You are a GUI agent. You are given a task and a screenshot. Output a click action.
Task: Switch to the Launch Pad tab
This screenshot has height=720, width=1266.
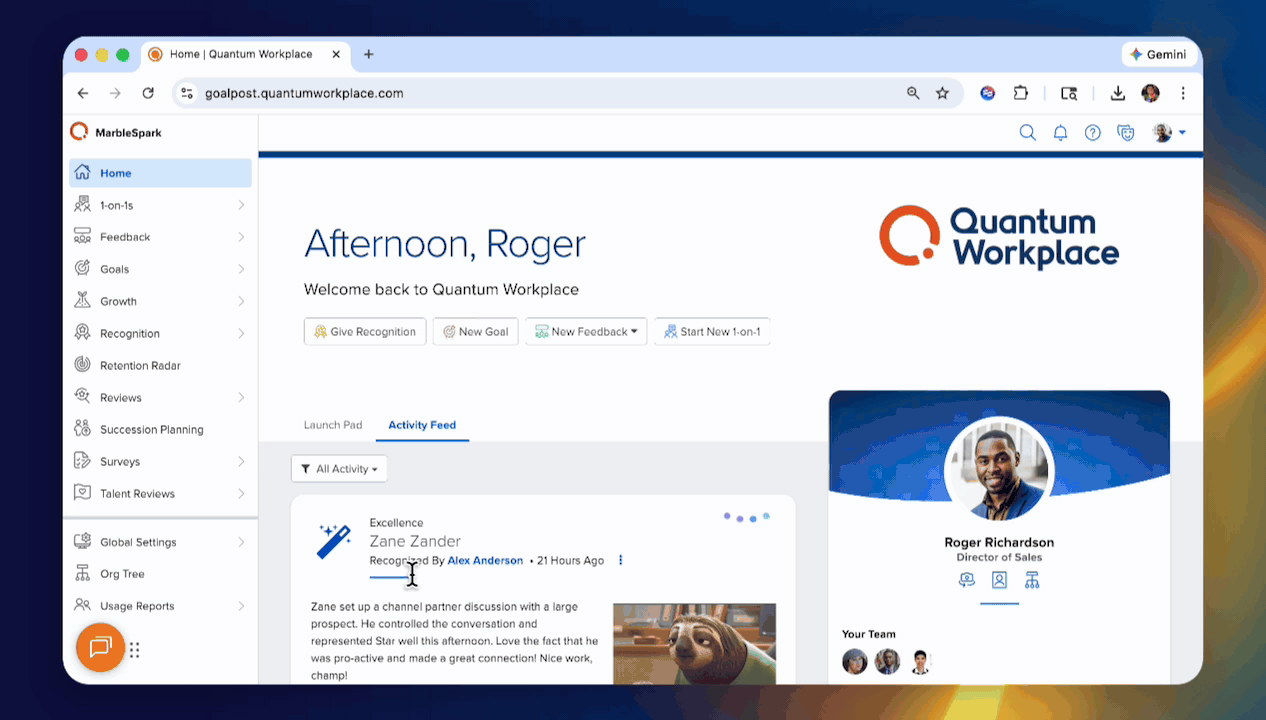pos(333,425)
